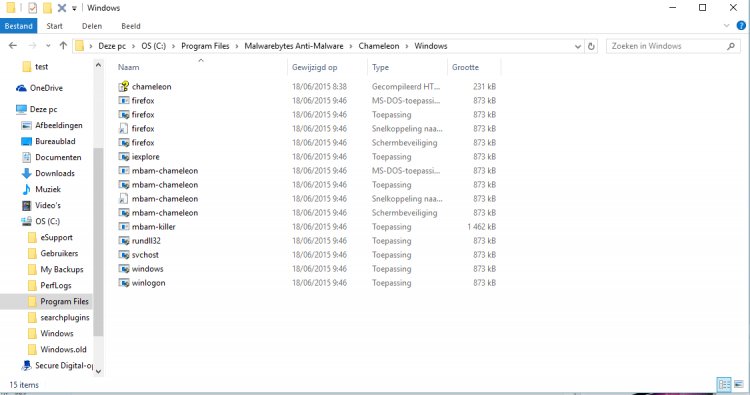Switch to large icons view

pos(739,384)
